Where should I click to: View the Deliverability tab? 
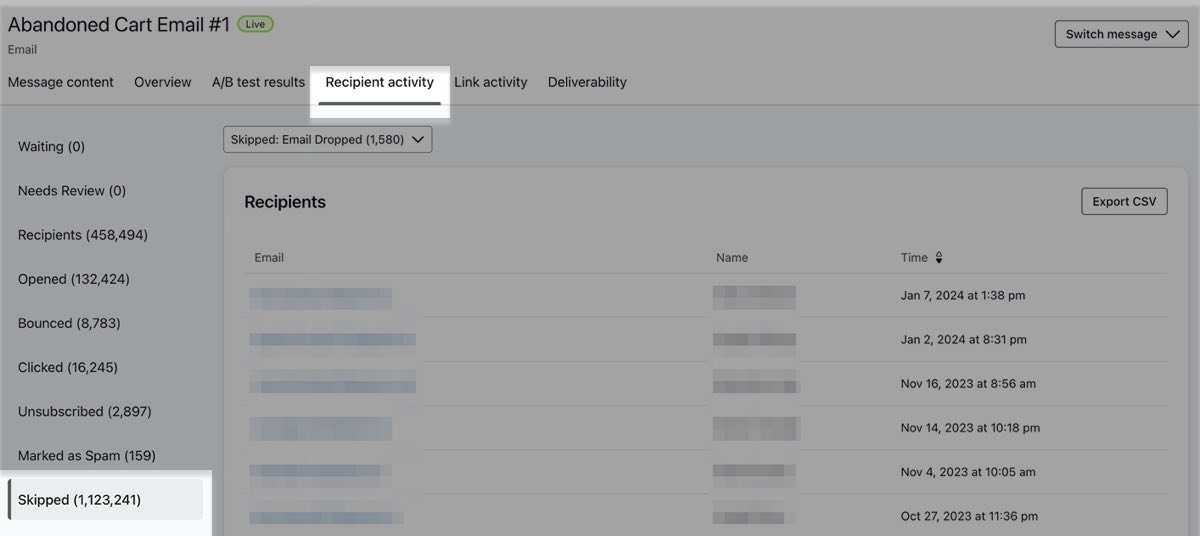click(587, 82)
